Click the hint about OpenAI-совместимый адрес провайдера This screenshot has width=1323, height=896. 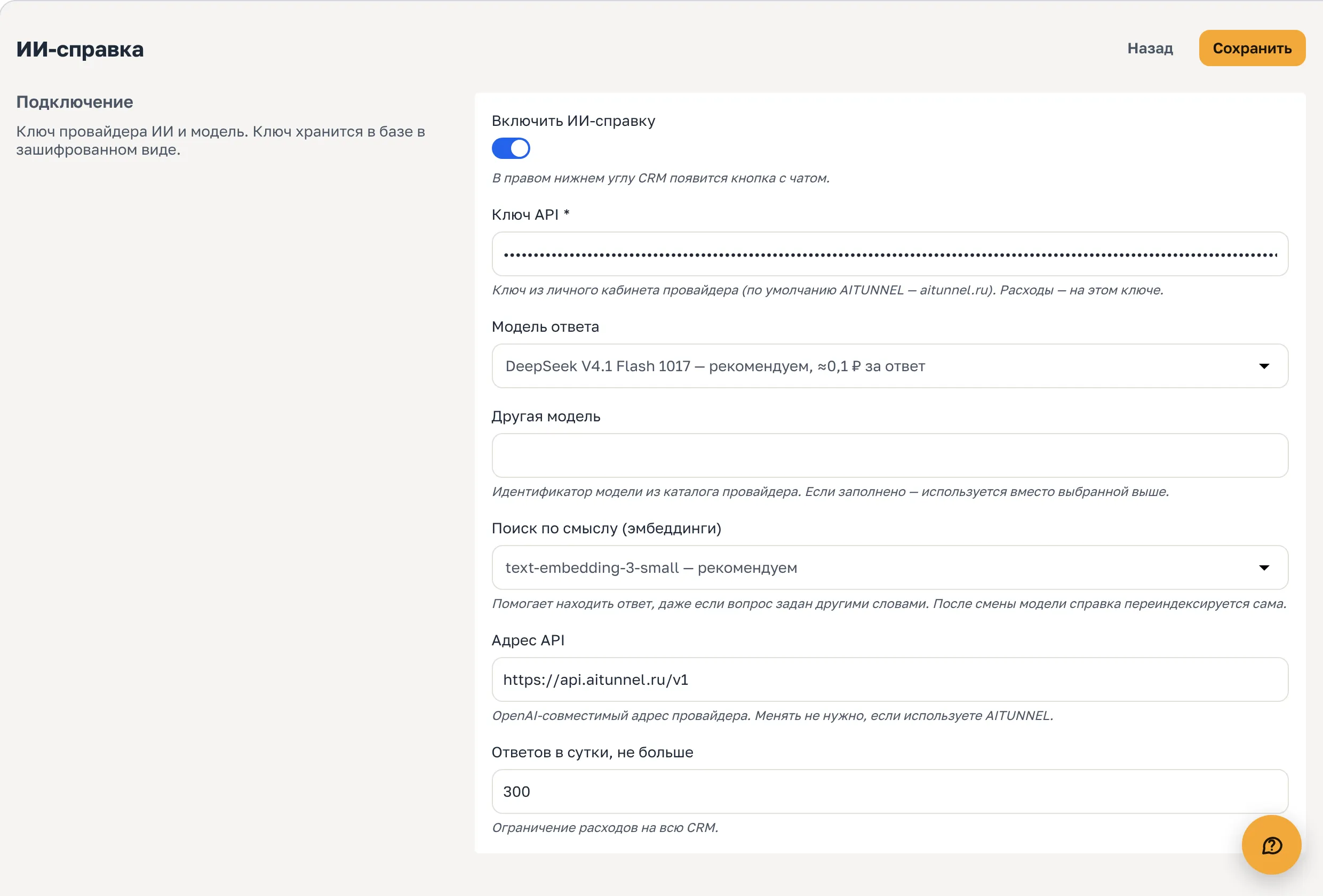tap(772, 716)
